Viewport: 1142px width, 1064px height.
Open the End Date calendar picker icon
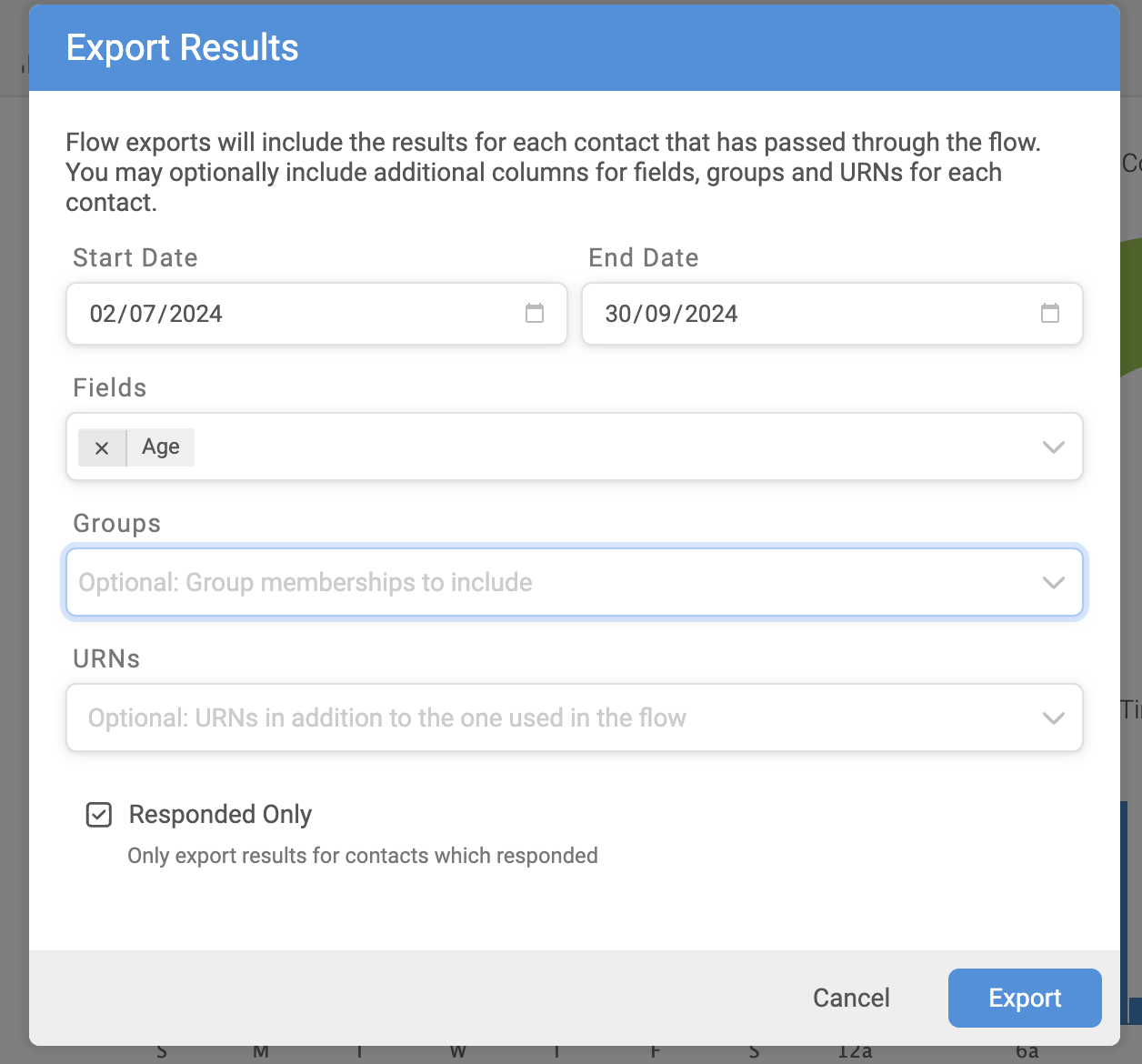coord(1050,314)
